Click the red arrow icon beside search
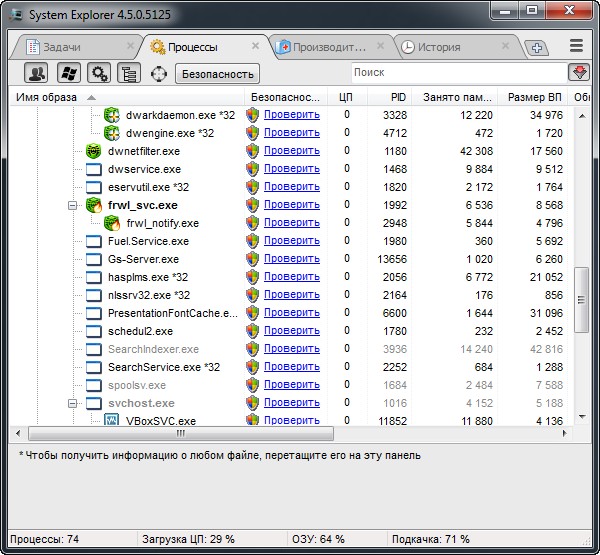The width and height of the screenshot is (600, 555). pos(578,73)
